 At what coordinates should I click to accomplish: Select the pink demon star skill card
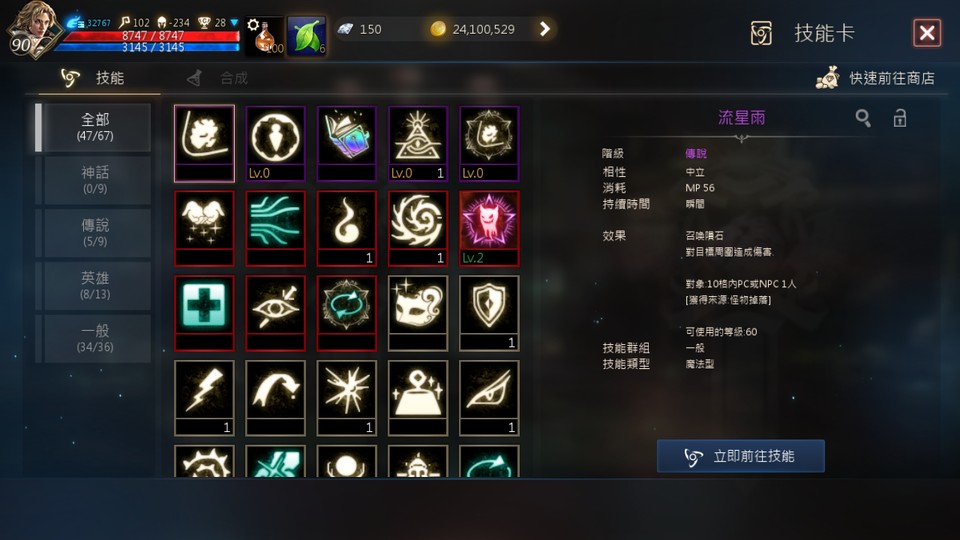pyautogui.click(x=489, y=228)
